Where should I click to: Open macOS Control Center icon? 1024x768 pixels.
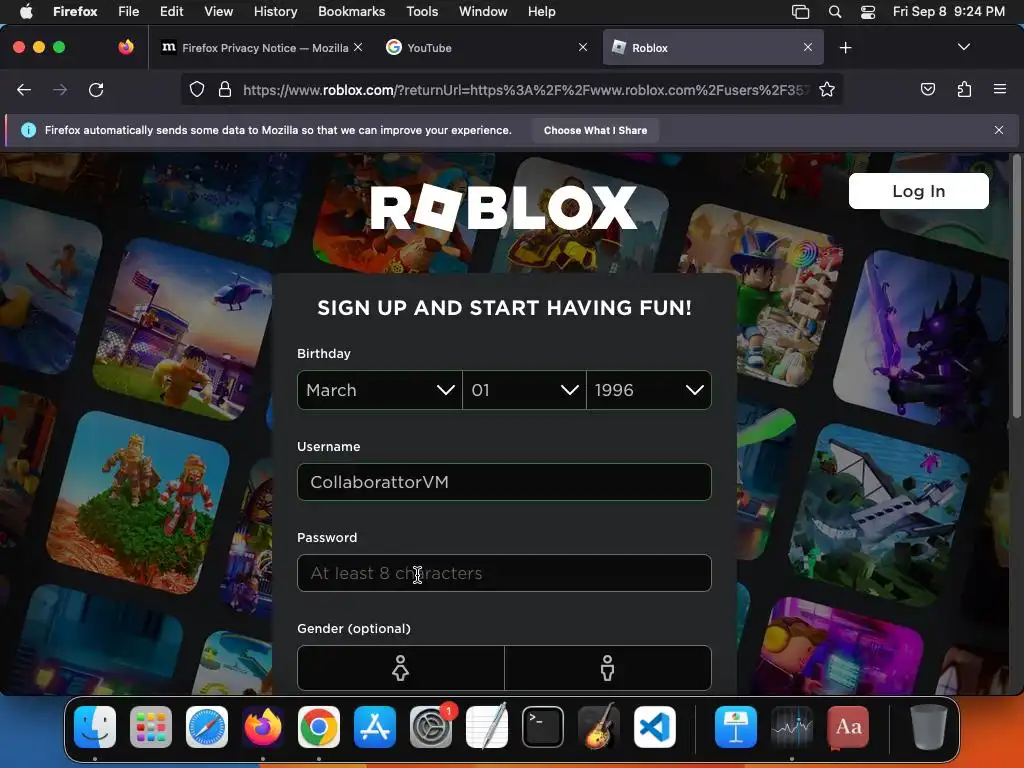pos(867,12)
